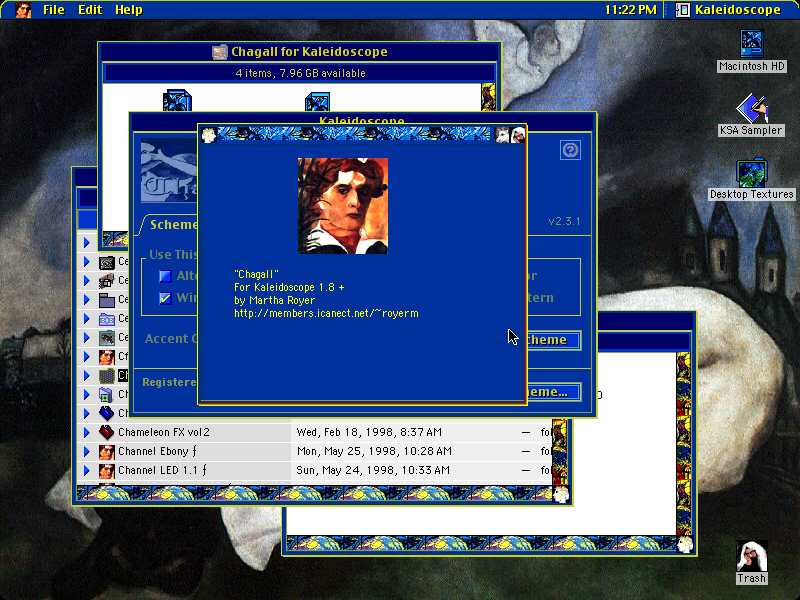Click the 'For Kaleidoscope 1.8 +' line
Image resolution: width=800 pixels, height=600 pixels.
tap(289, 287)
